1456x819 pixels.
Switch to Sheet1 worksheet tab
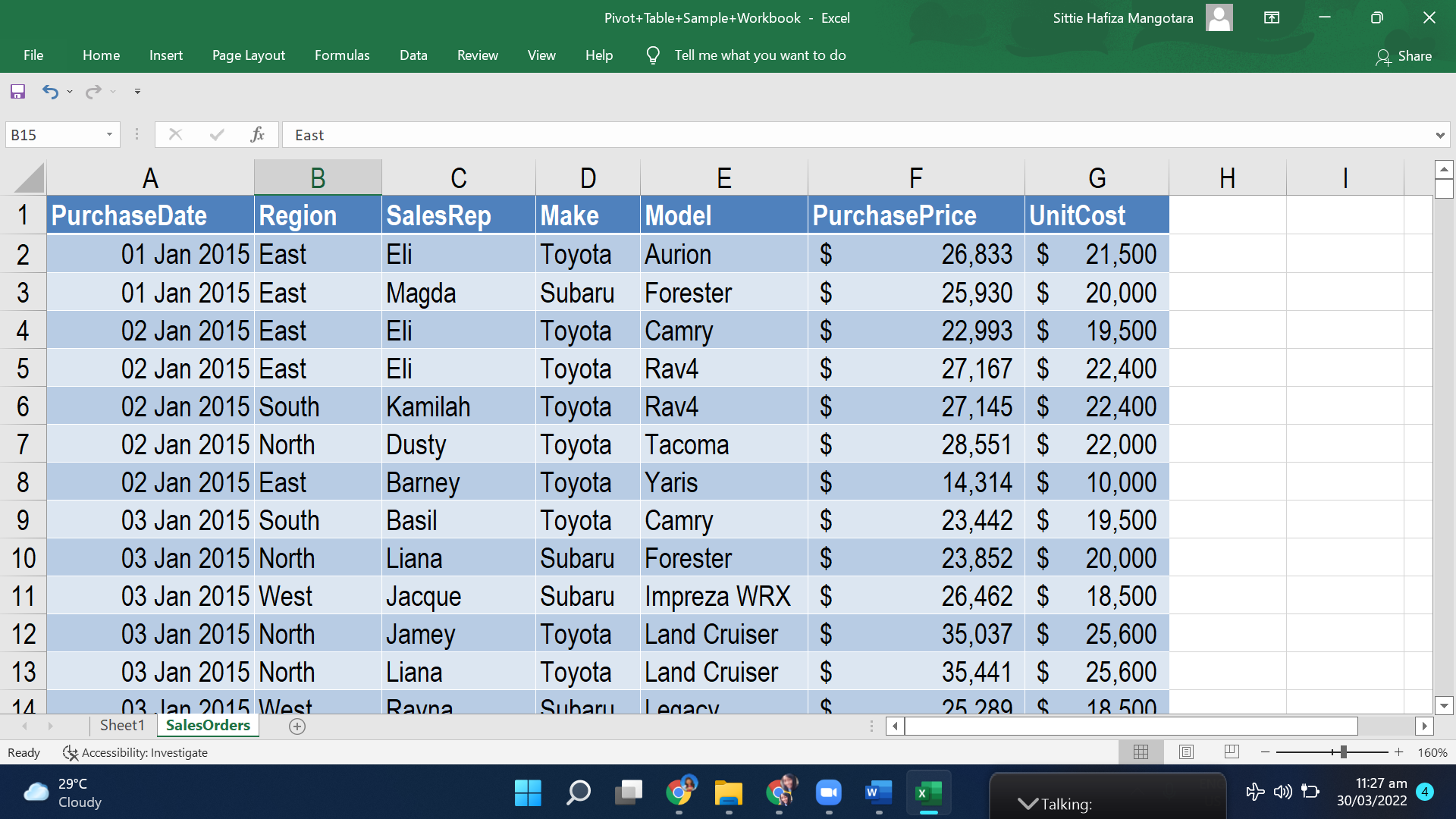122,726
